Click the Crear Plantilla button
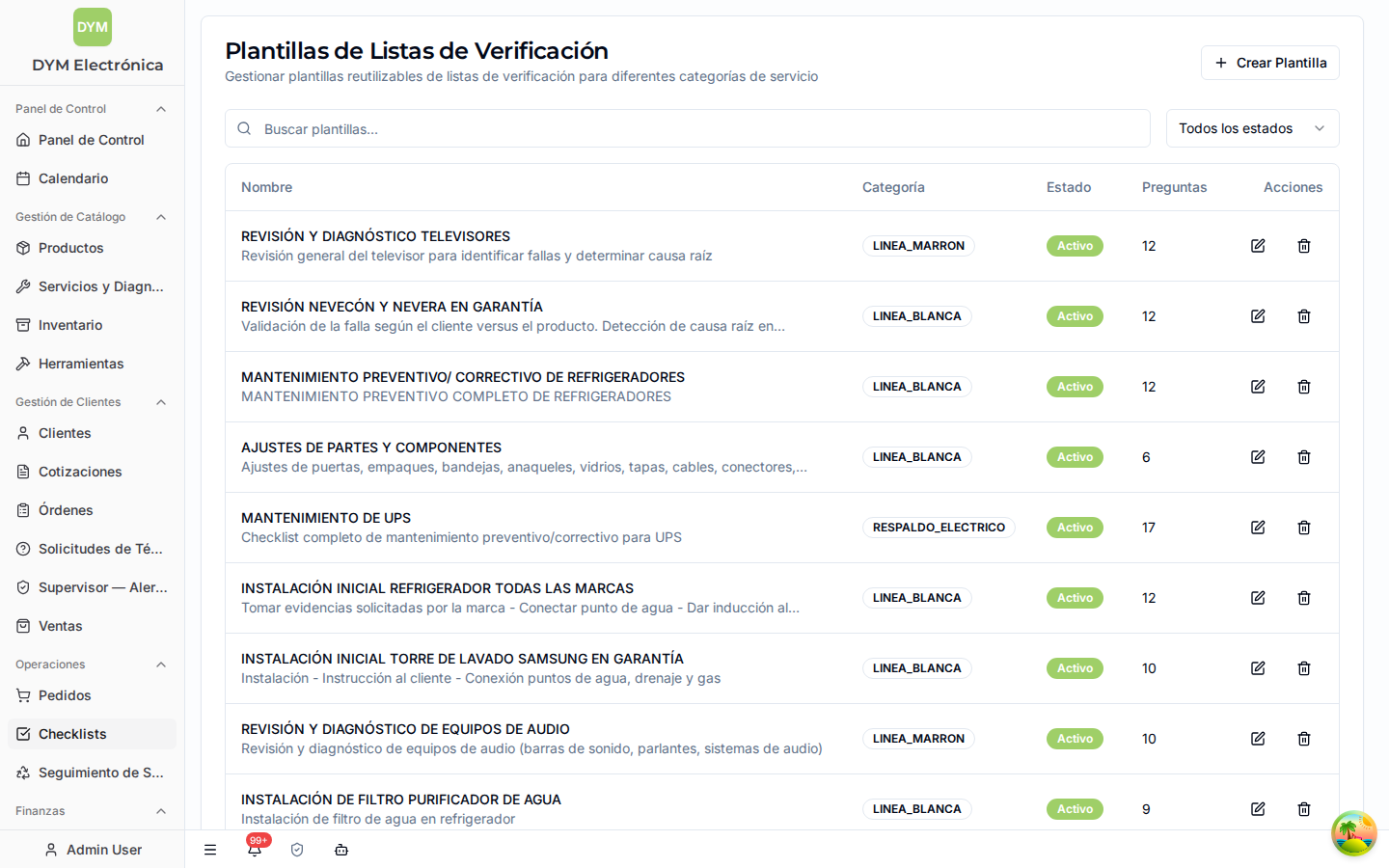Screen dimensions: 1389x868 (x=1269, y=63)
